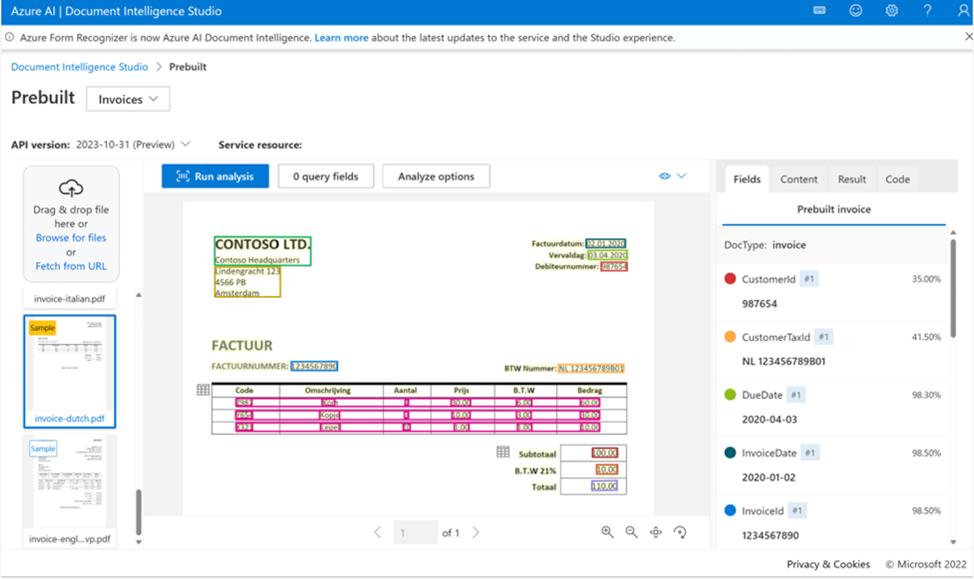Go to next page arrow
The image size is (974, 579).
click(x=476, y=532)
